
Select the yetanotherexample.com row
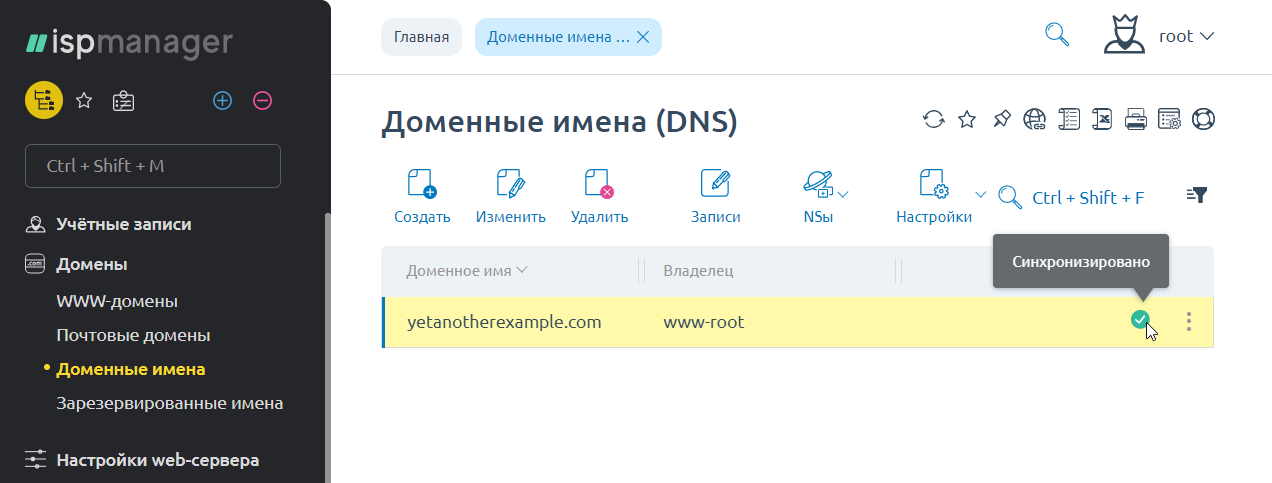pyautogui.click(x=797, y=322)
